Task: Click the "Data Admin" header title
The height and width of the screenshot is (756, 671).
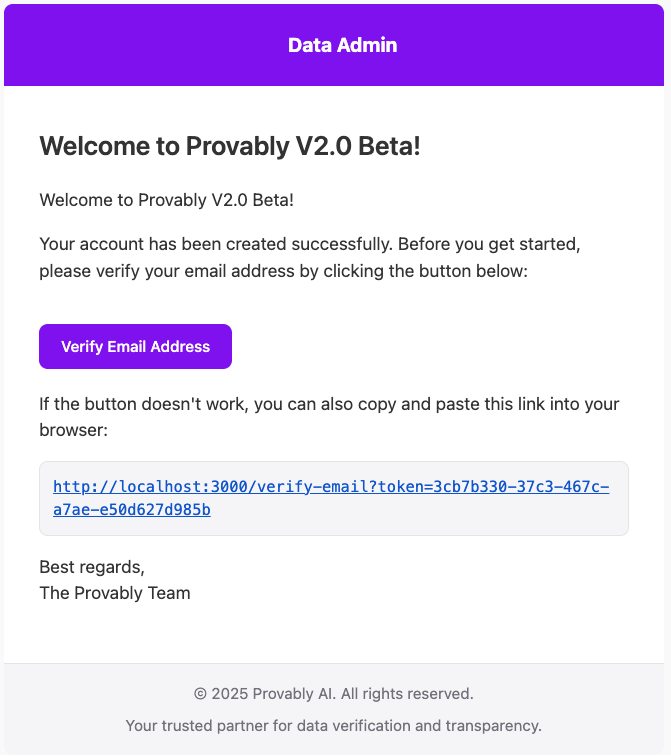Action: click(342, 45)
